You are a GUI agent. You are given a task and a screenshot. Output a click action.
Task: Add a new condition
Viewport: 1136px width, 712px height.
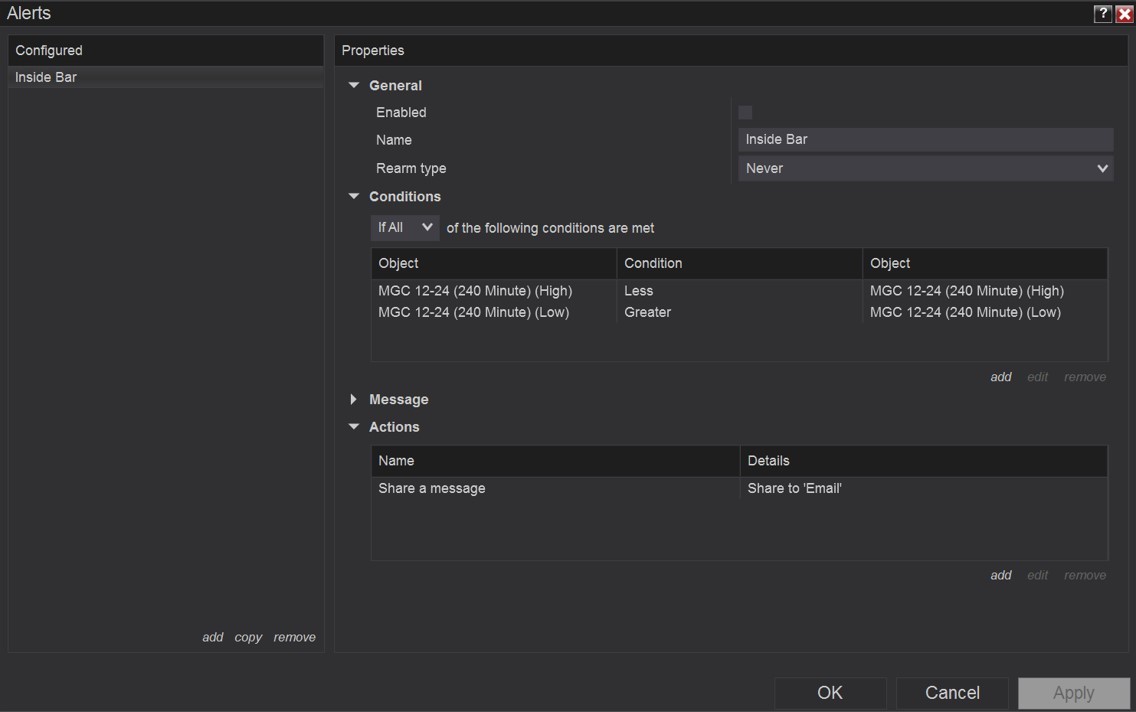1000,377
